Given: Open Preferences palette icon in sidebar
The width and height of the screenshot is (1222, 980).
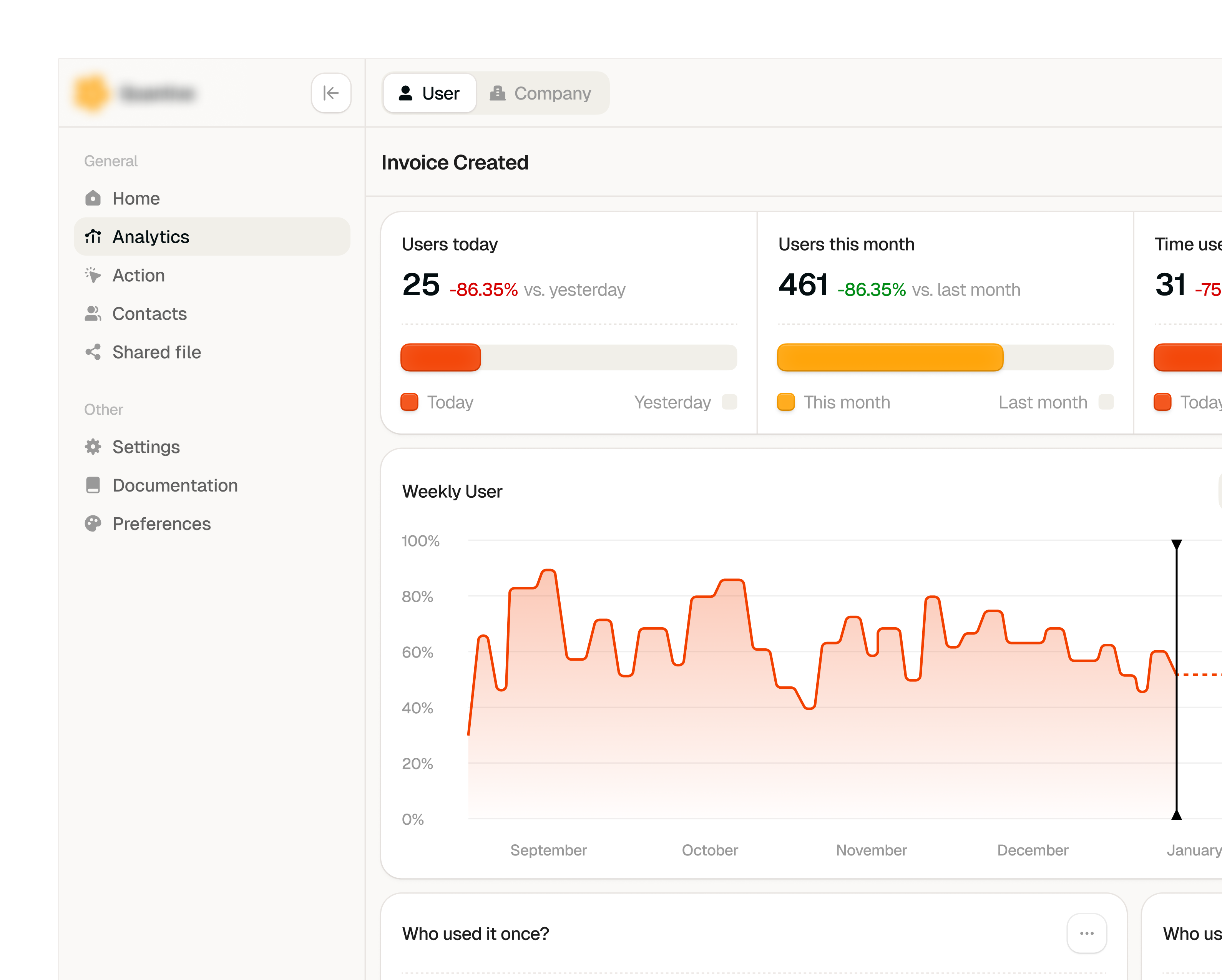Looking at the screenshot, I should click(93, 524).
